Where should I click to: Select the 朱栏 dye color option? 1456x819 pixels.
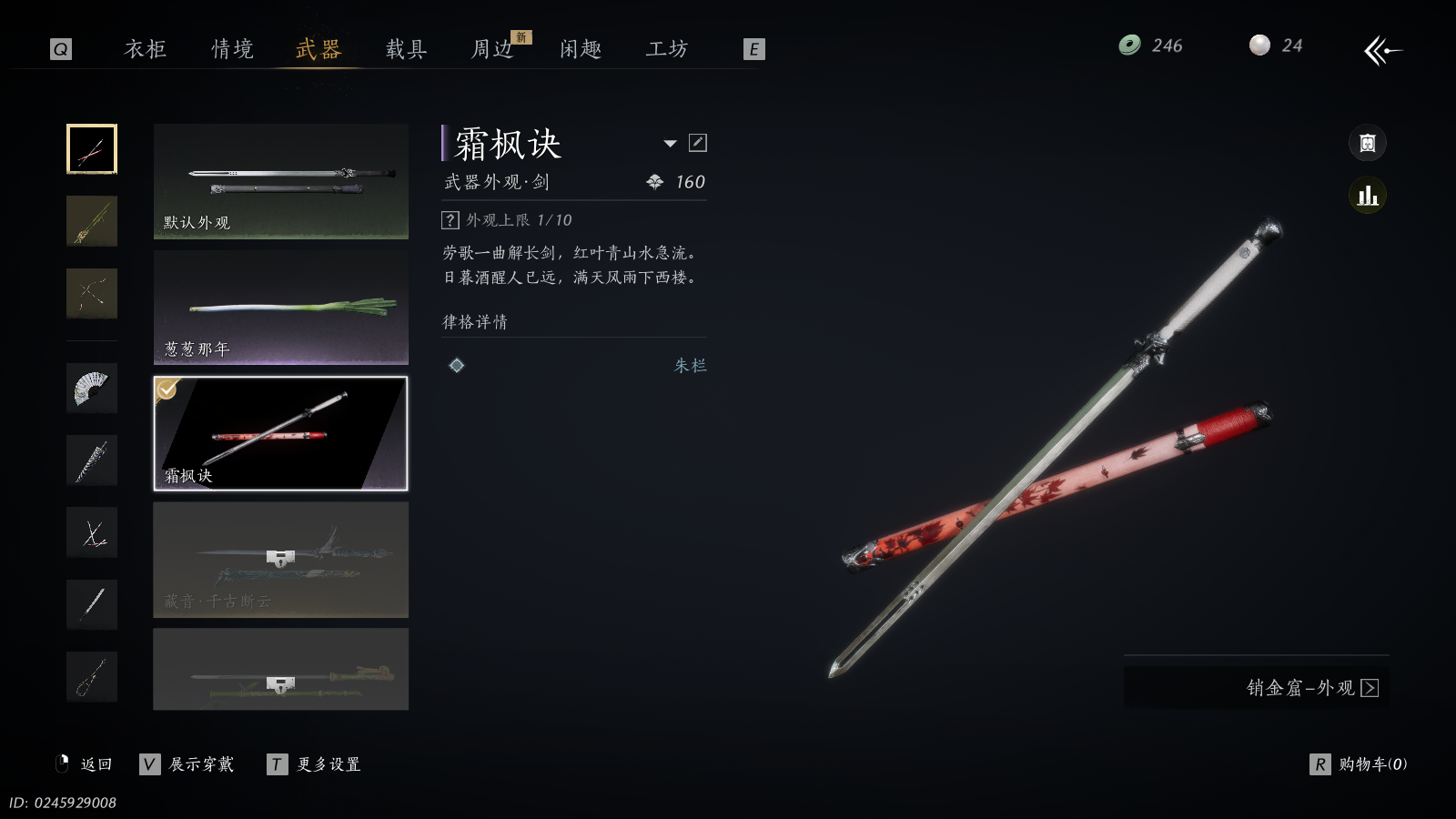(690, 366)
